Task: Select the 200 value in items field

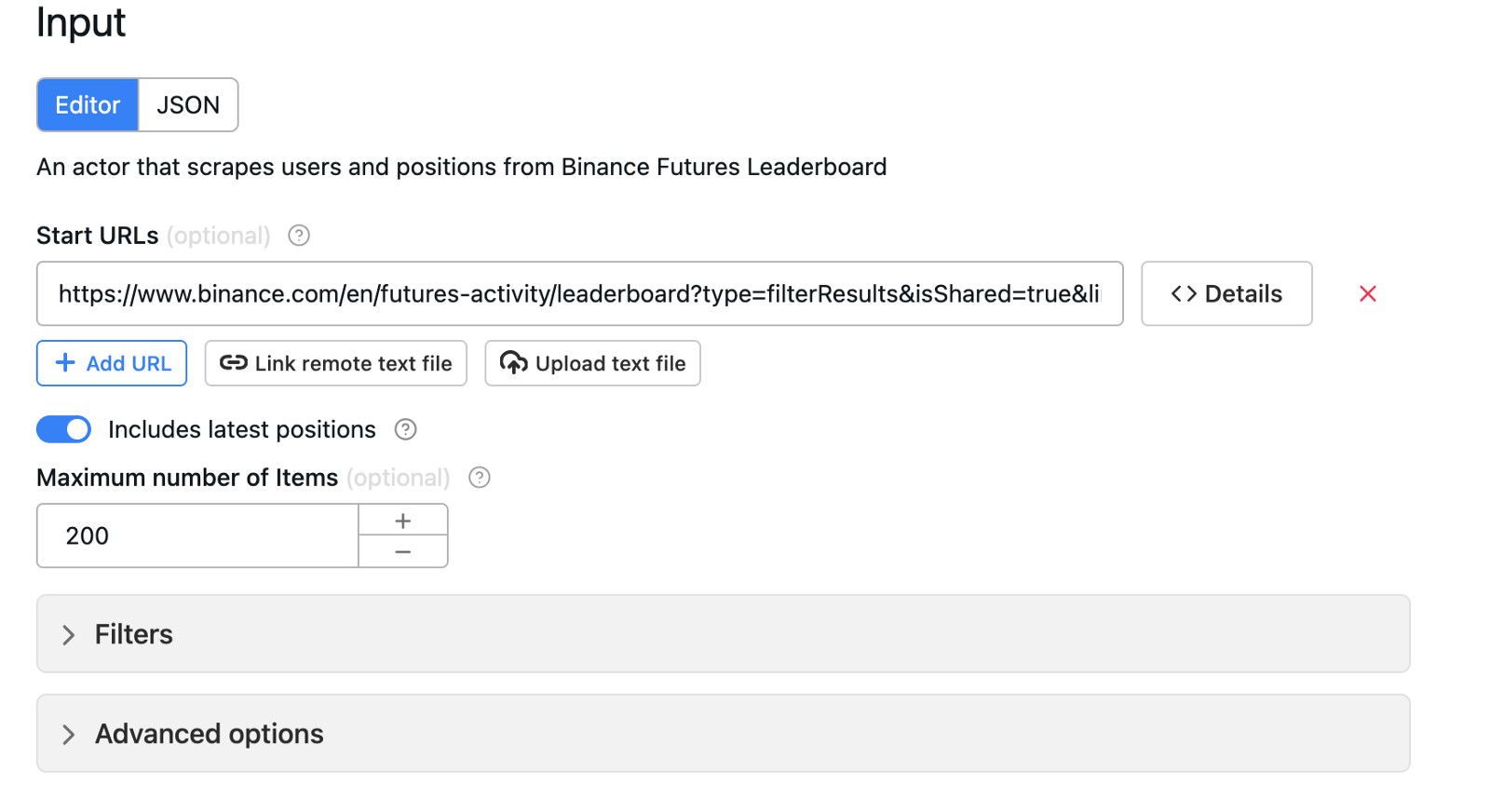Action: click(x=86, y=535)
